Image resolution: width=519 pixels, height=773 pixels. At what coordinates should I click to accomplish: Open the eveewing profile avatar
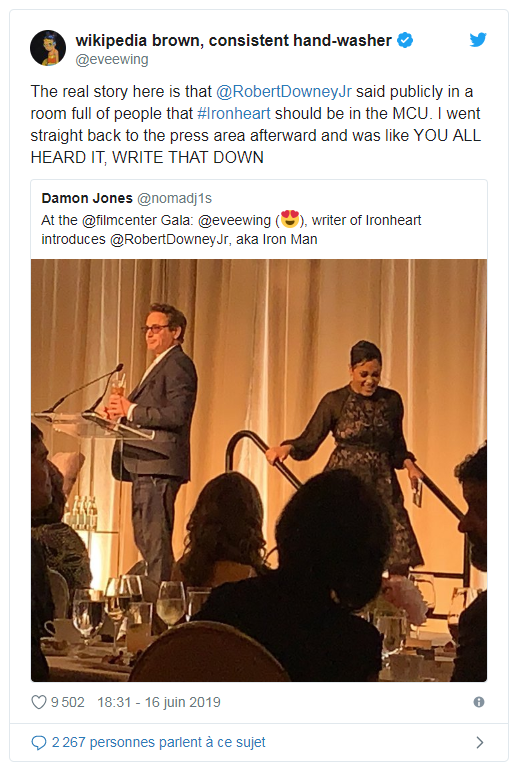click(x=48, y=48)
